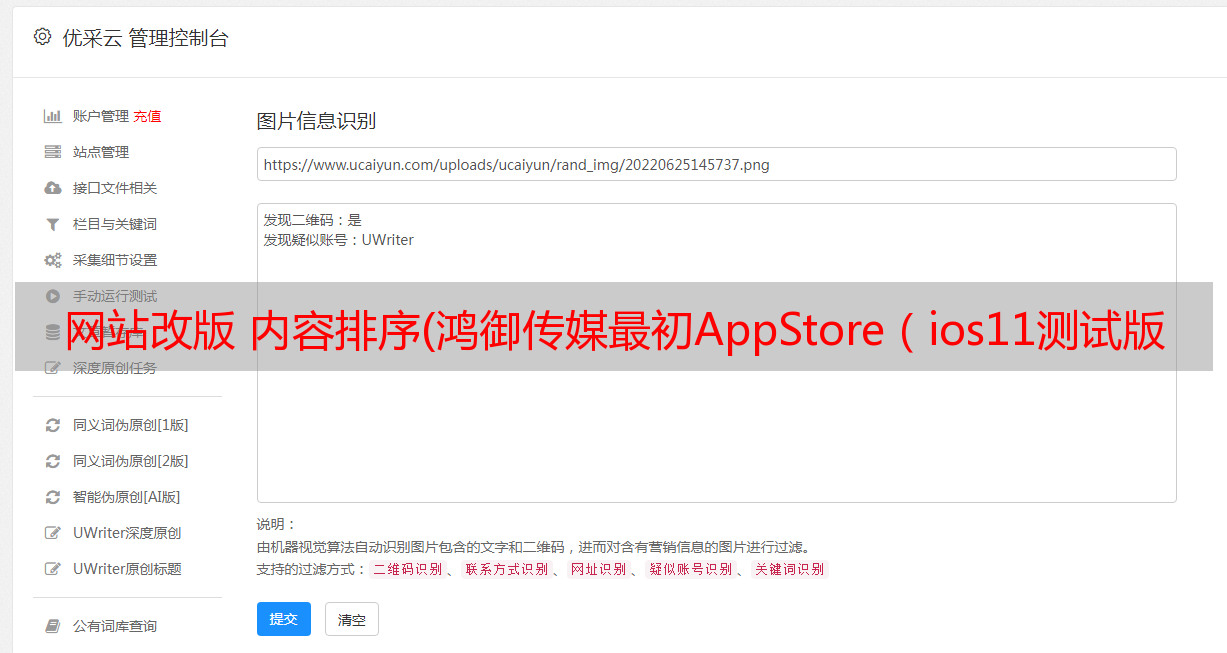Open UWriter深度原创 page

(126, 533)
